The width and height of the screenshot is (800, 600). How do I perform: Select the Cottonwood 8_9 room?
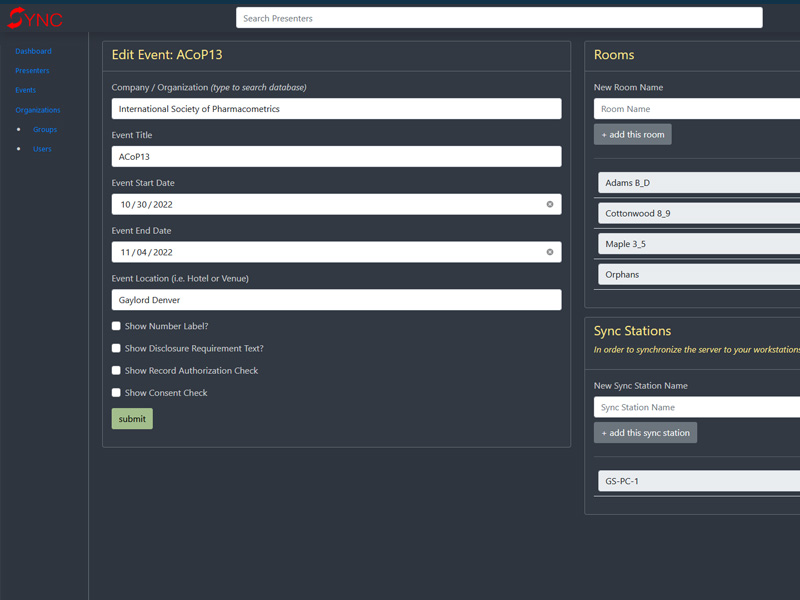(699, 213)
